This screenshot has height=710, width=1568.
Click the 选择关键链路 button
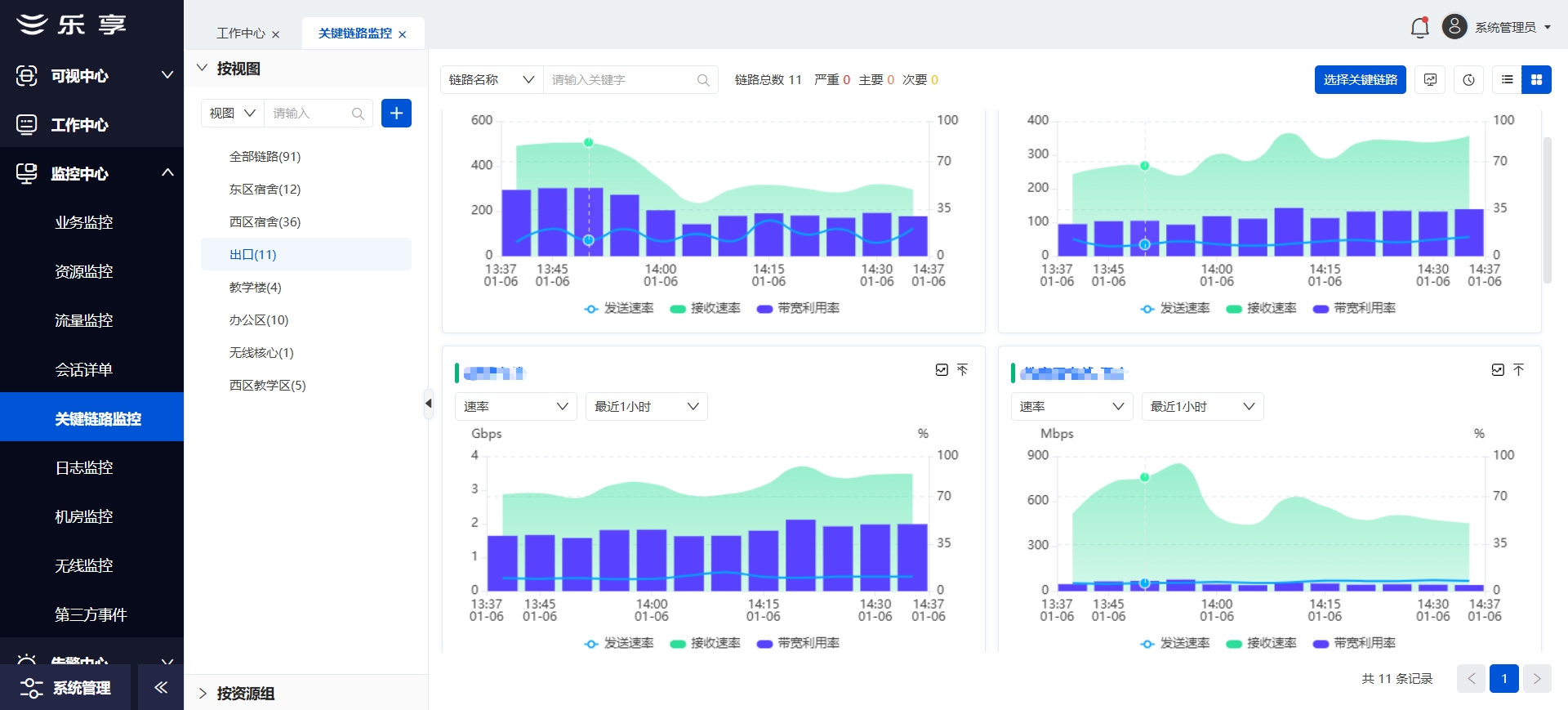point(1360,80)
